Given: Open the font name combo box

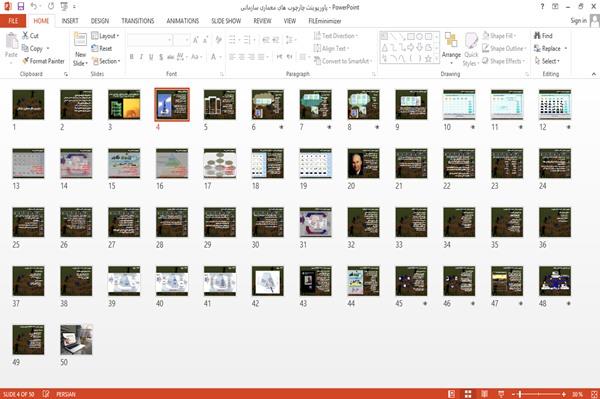Looking at the screenshot, I should (x=150, y=40).
